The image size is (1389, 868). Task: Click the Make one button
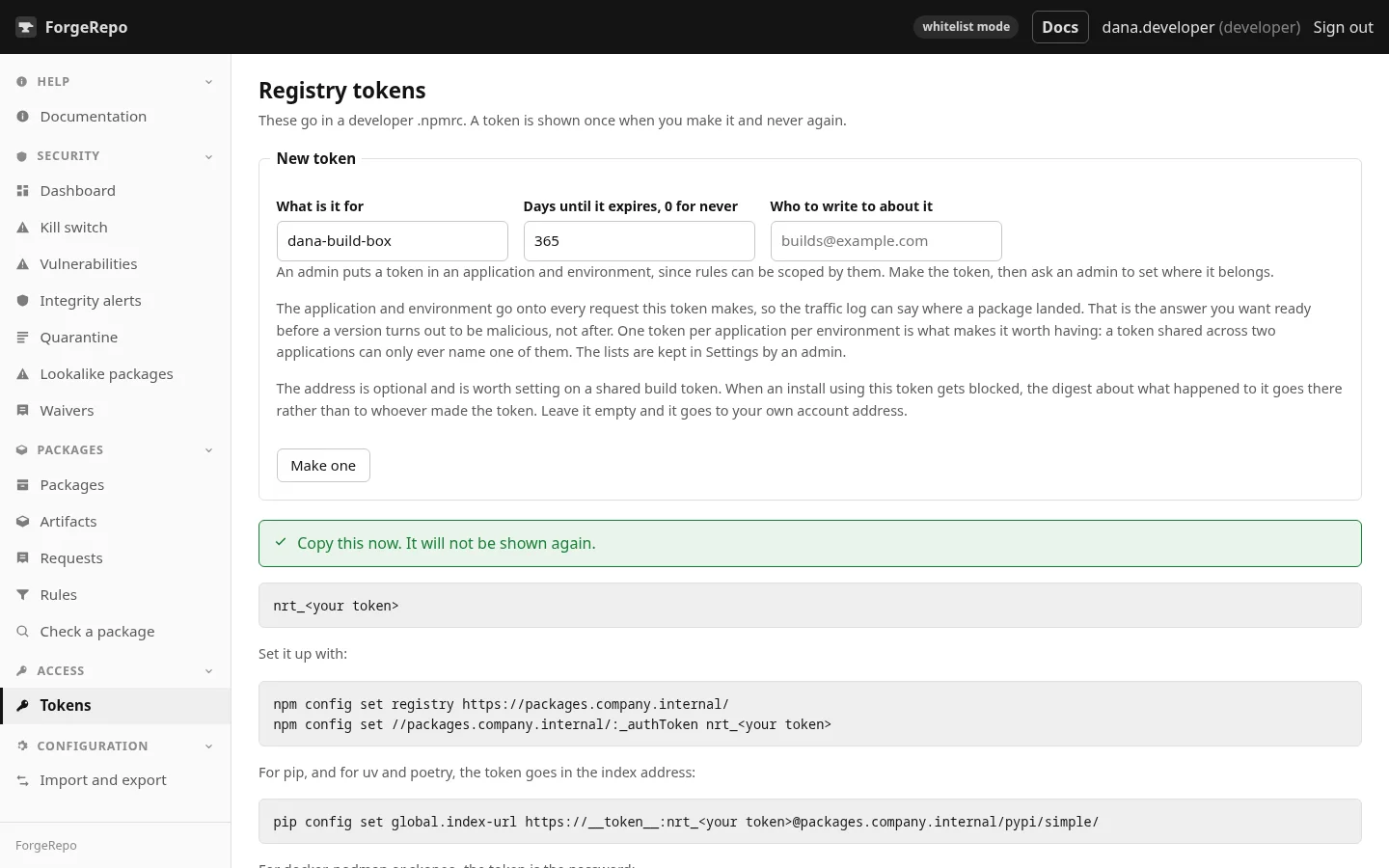(323, 466)
